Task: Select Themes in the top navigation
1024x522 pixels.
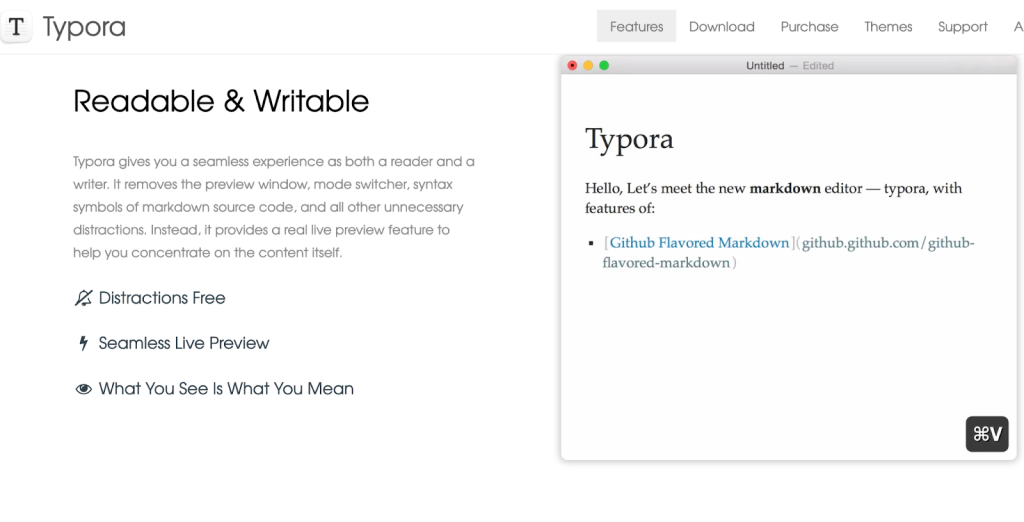Action: 888,27
